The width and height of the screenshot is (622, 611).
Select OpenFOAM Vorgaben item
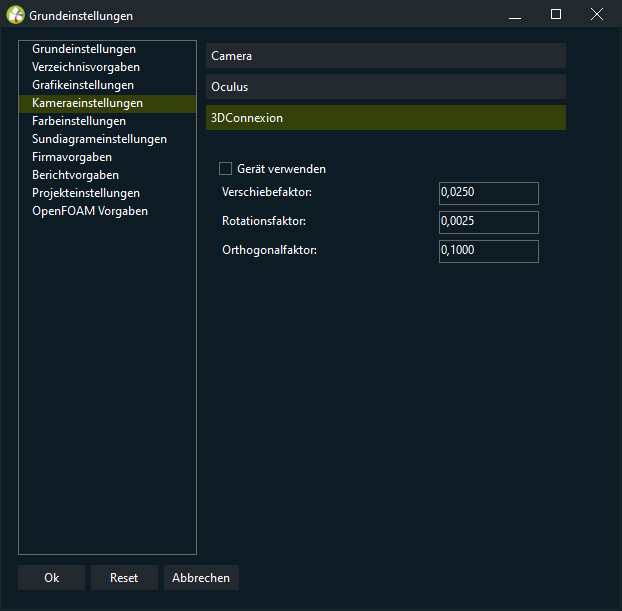pyautogui.click(x=107, y=211)
